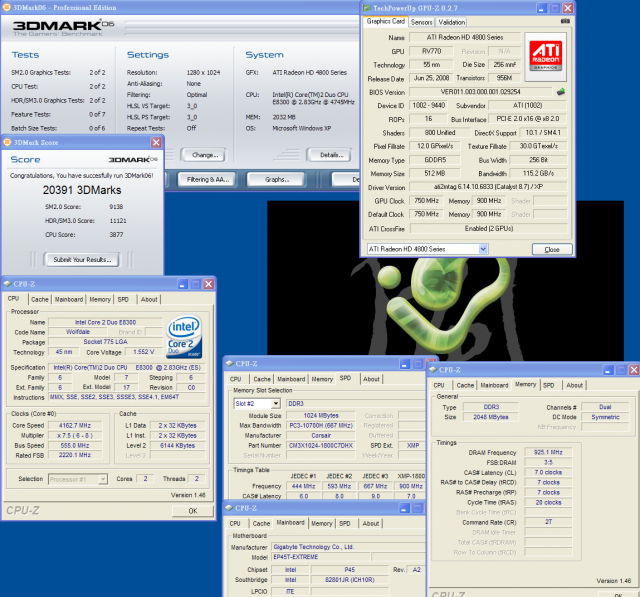Click the title icon of the CPU-Z Memory window
This screenshot has width=640, height=597.
(433, 369)
